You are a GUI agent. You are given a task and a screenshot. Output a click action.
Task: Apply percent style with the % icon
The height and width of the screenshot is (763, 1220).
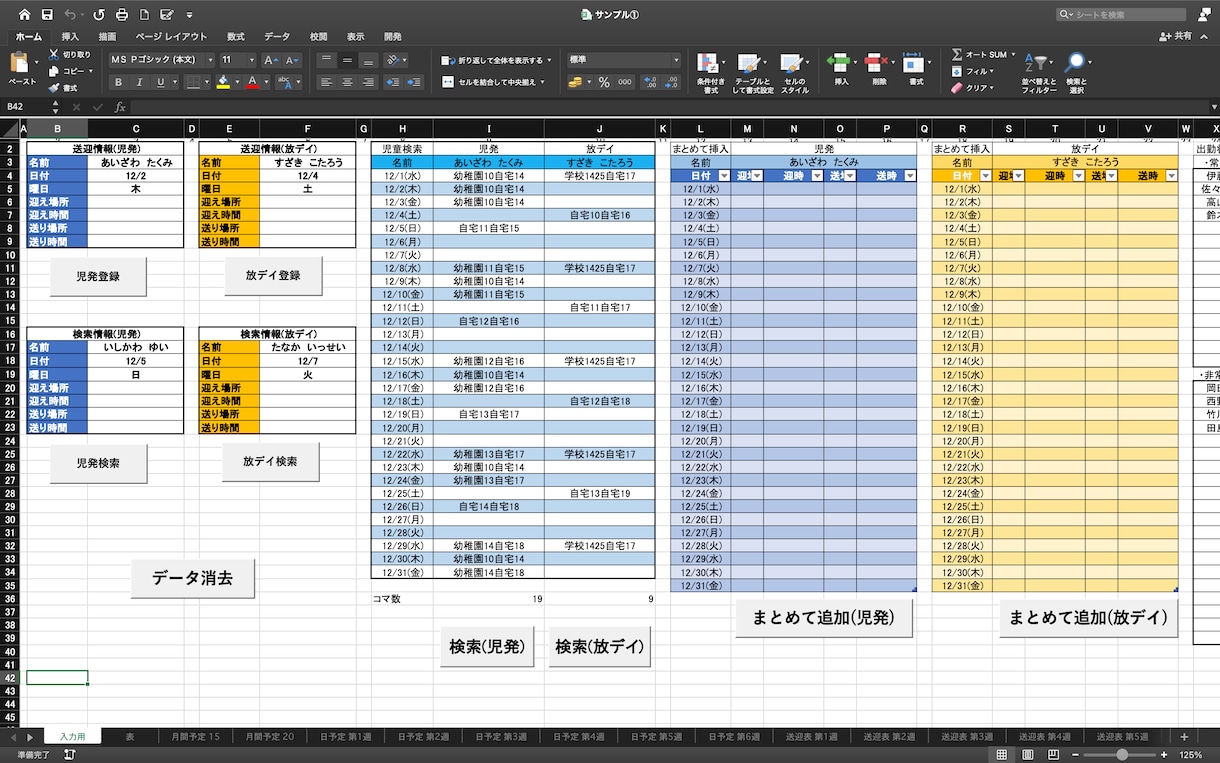(604, 83)
